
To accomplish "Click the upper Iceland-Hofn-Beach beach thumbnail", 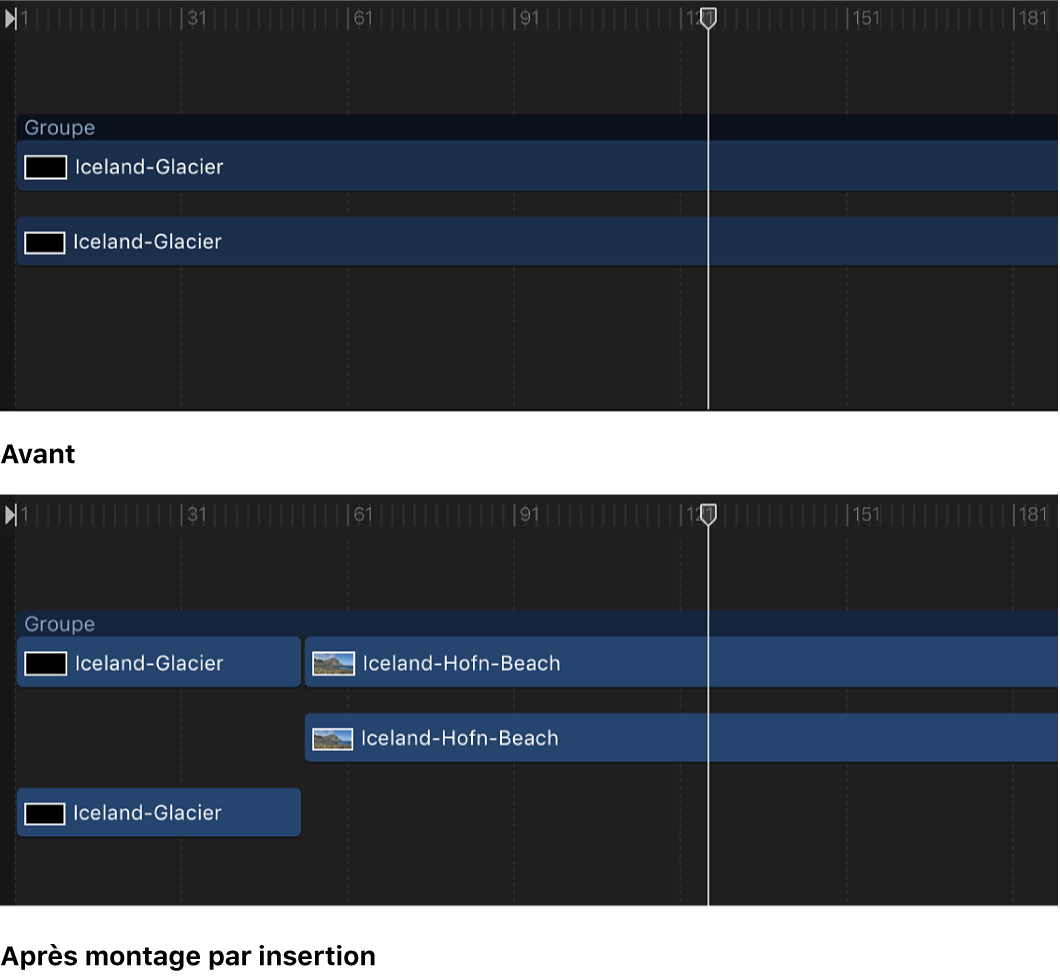I will pos(333,663).
